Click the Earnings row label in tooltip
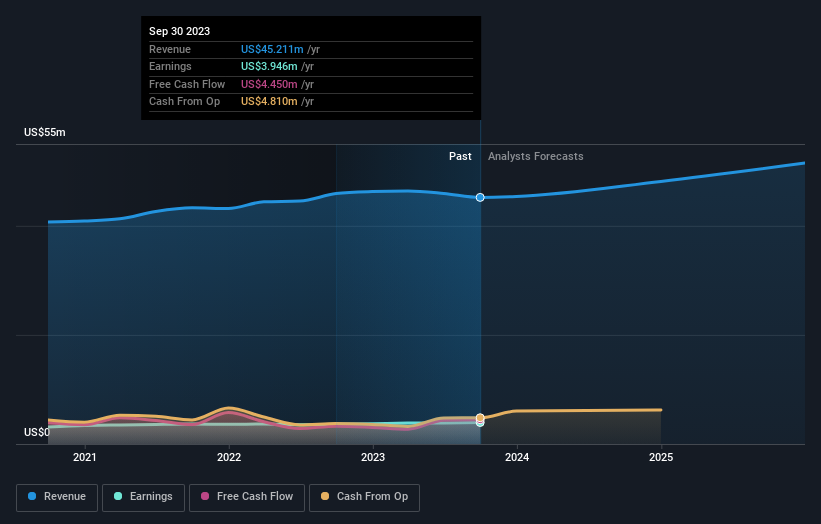The height and width of the screenshot is (524, 821). tap(170, 66)
